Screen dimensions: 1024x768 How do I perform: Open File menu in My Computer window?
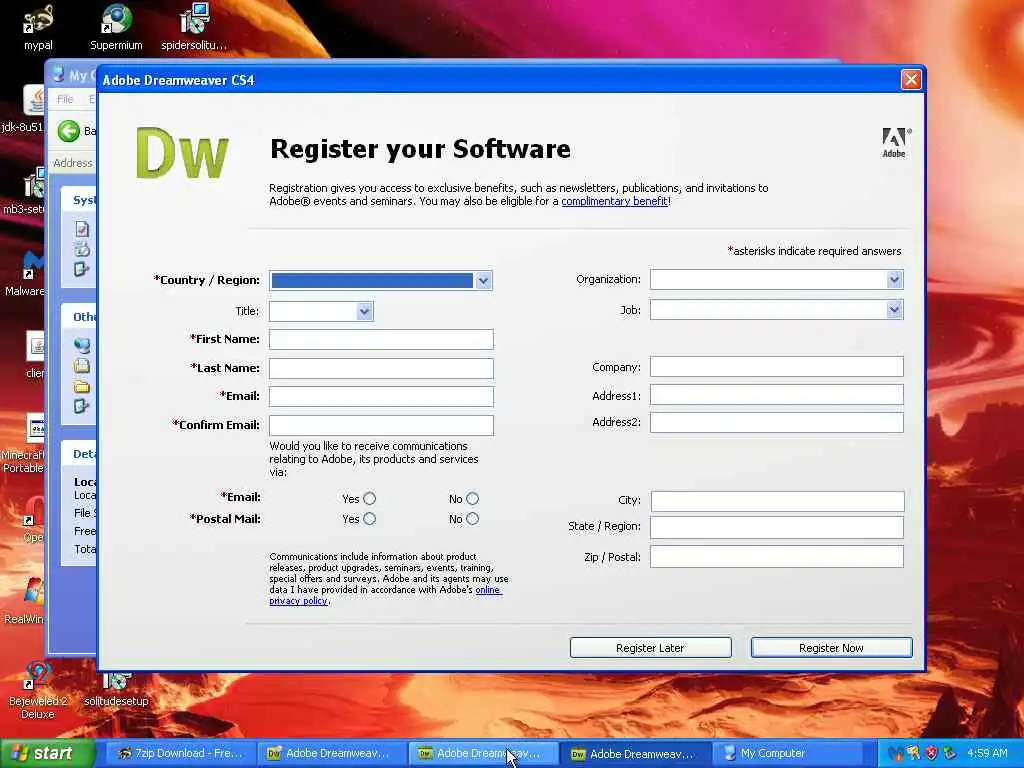coord(65,99)
